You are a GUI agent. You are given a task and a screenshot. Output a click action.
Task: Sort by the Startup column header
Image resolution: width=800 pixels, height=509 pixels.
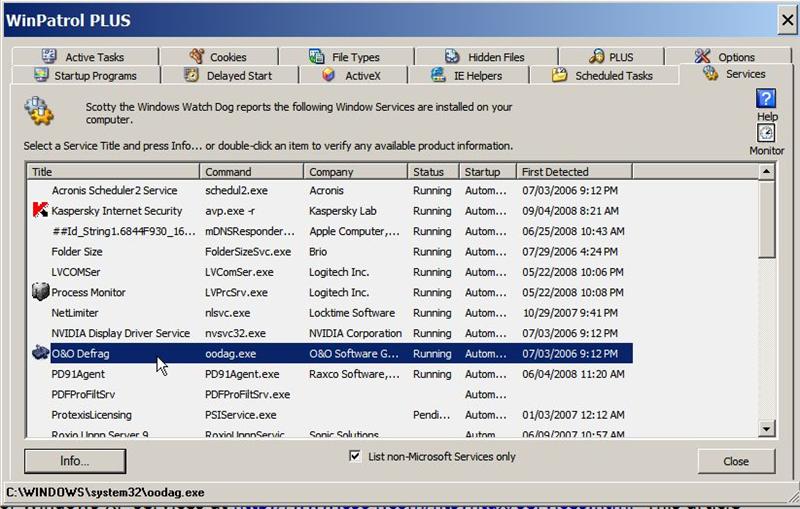[x=488, y=172]
